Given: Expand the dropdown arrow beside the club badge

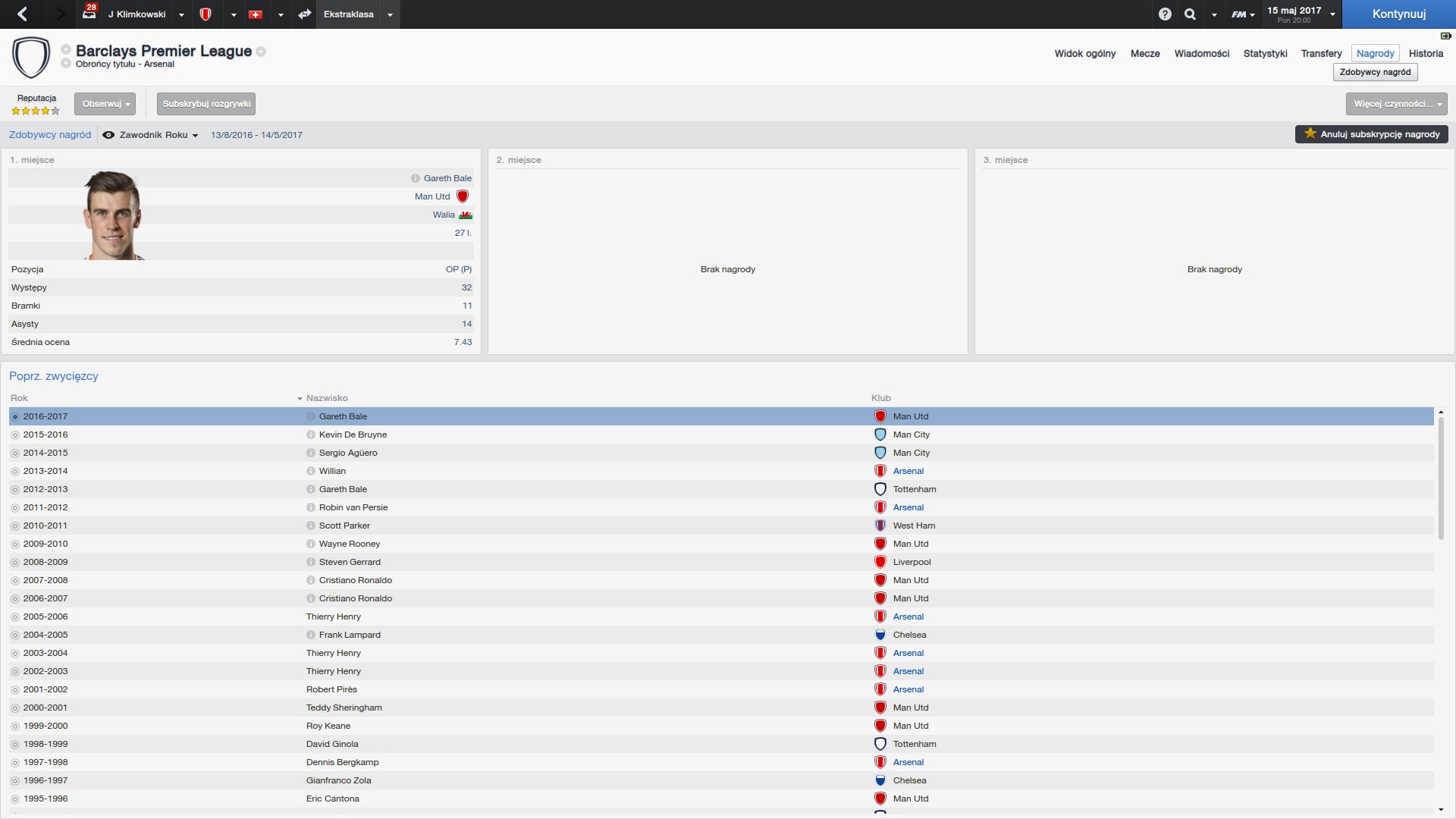Looking at the screenshot, I should pos(234,15).
